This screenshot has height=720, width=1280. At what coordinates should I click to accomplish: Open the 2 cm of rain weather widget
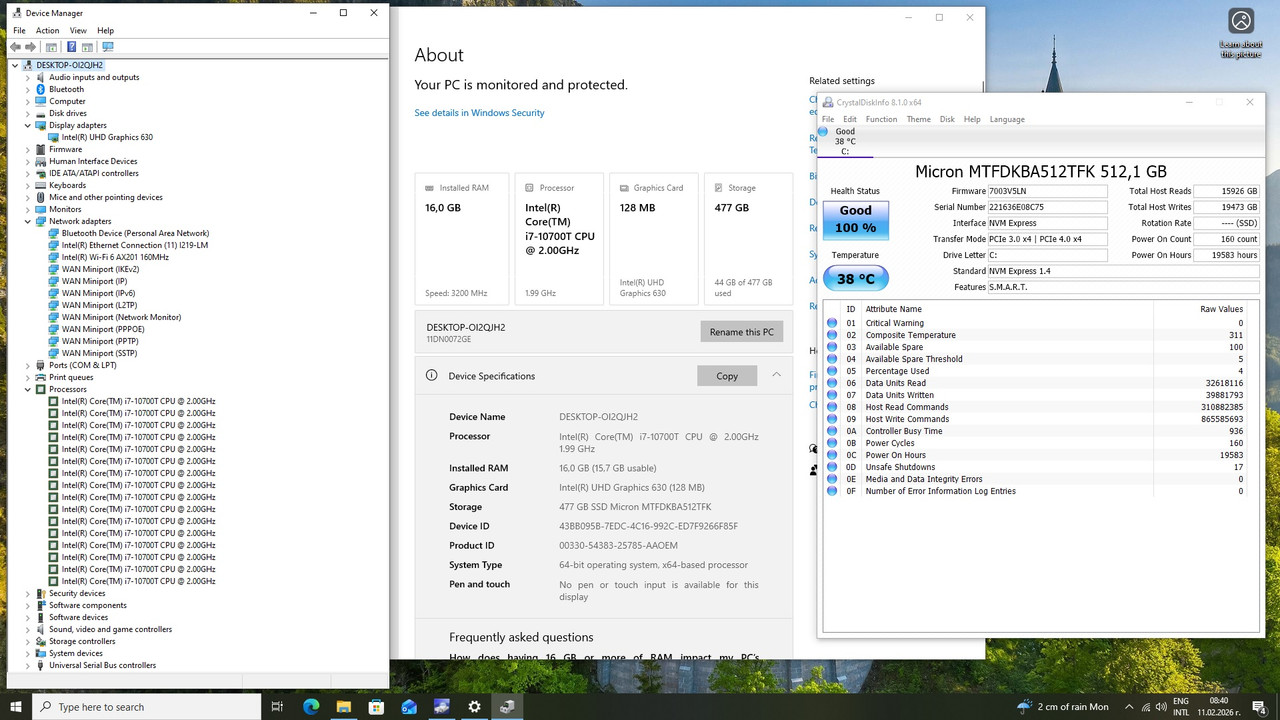click(x=1062, y=706)
